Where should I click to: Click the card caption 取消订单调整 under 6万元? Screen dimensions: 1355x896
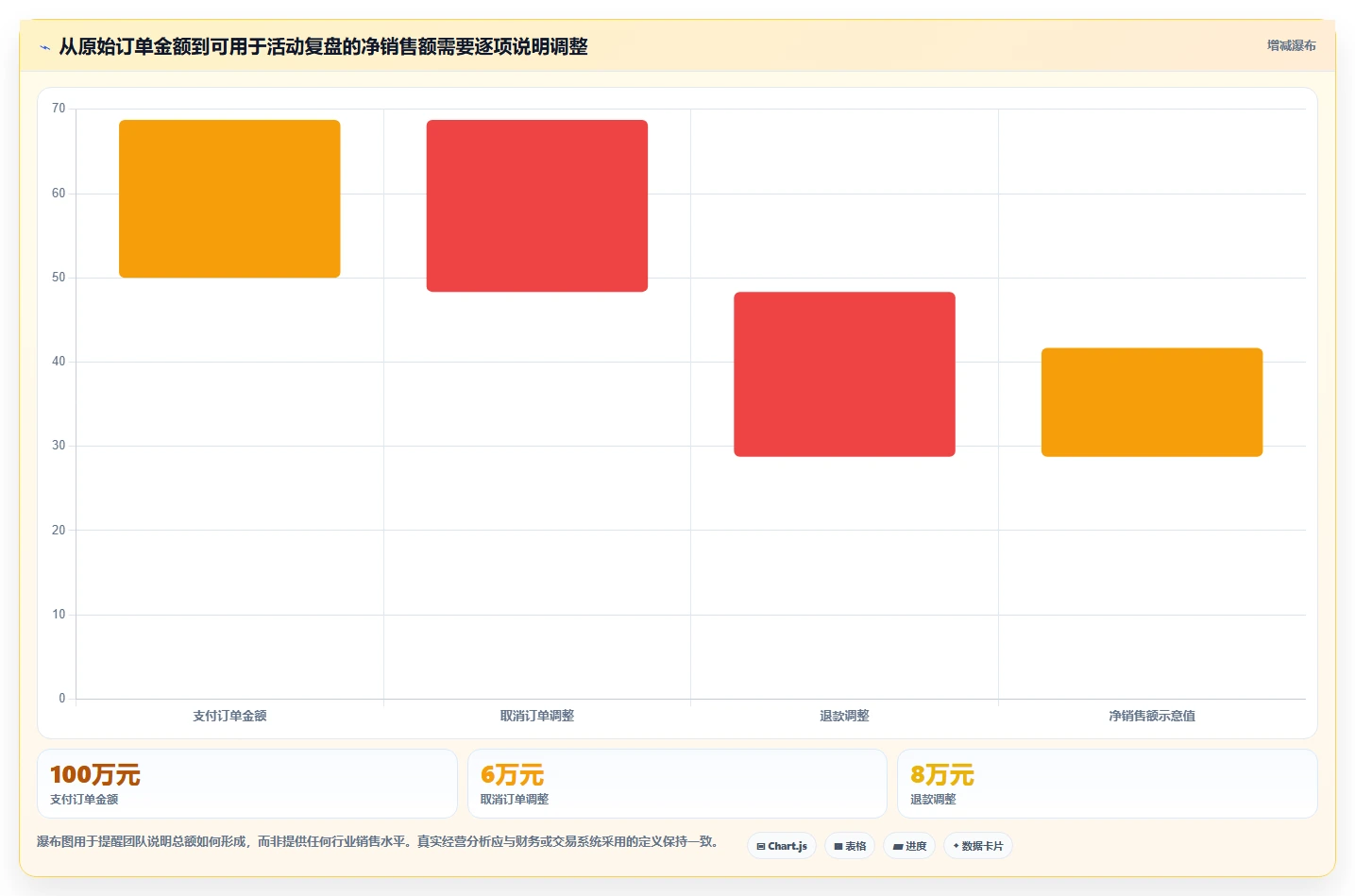pyautogui.click(x=515, y=799)
